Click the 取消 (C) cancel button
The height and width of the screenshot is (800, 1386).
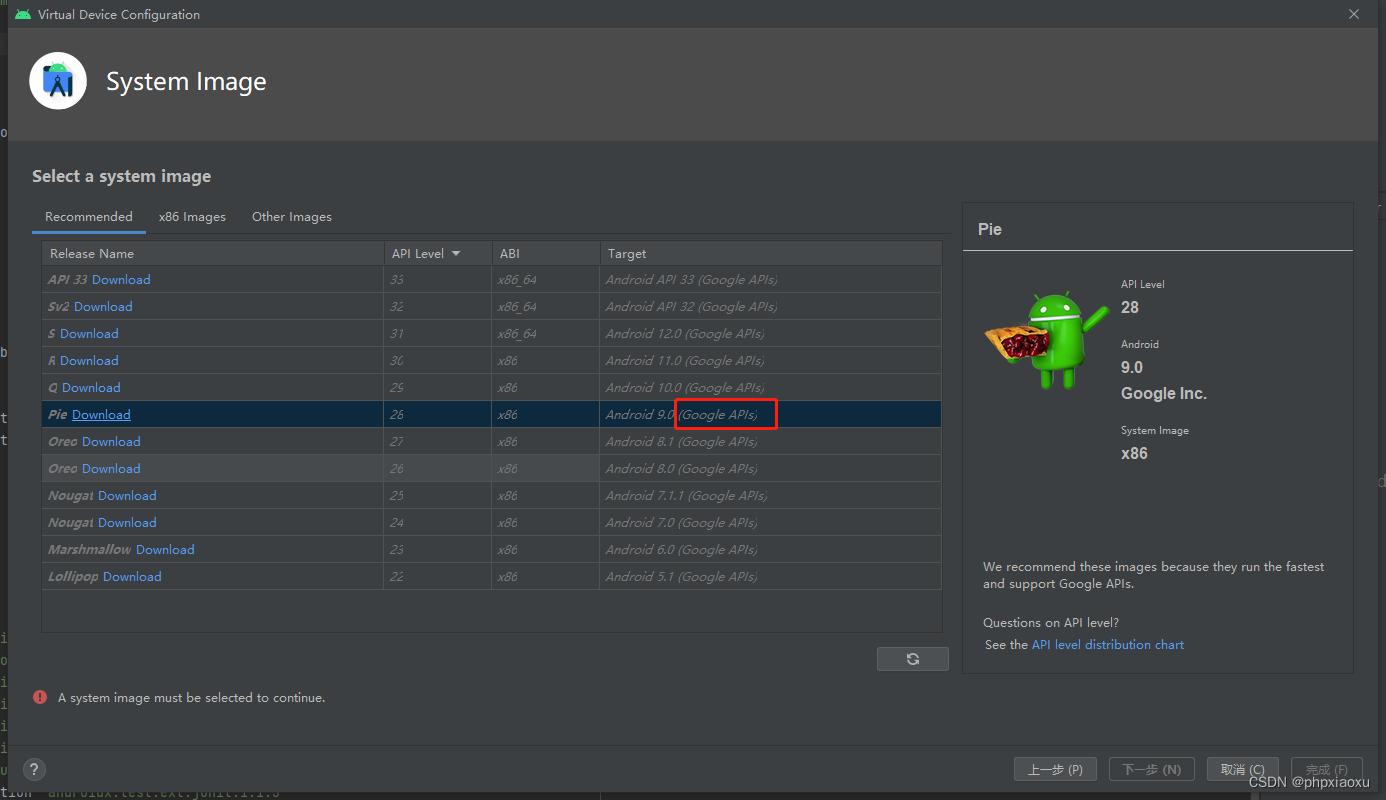pos(1243,769)
